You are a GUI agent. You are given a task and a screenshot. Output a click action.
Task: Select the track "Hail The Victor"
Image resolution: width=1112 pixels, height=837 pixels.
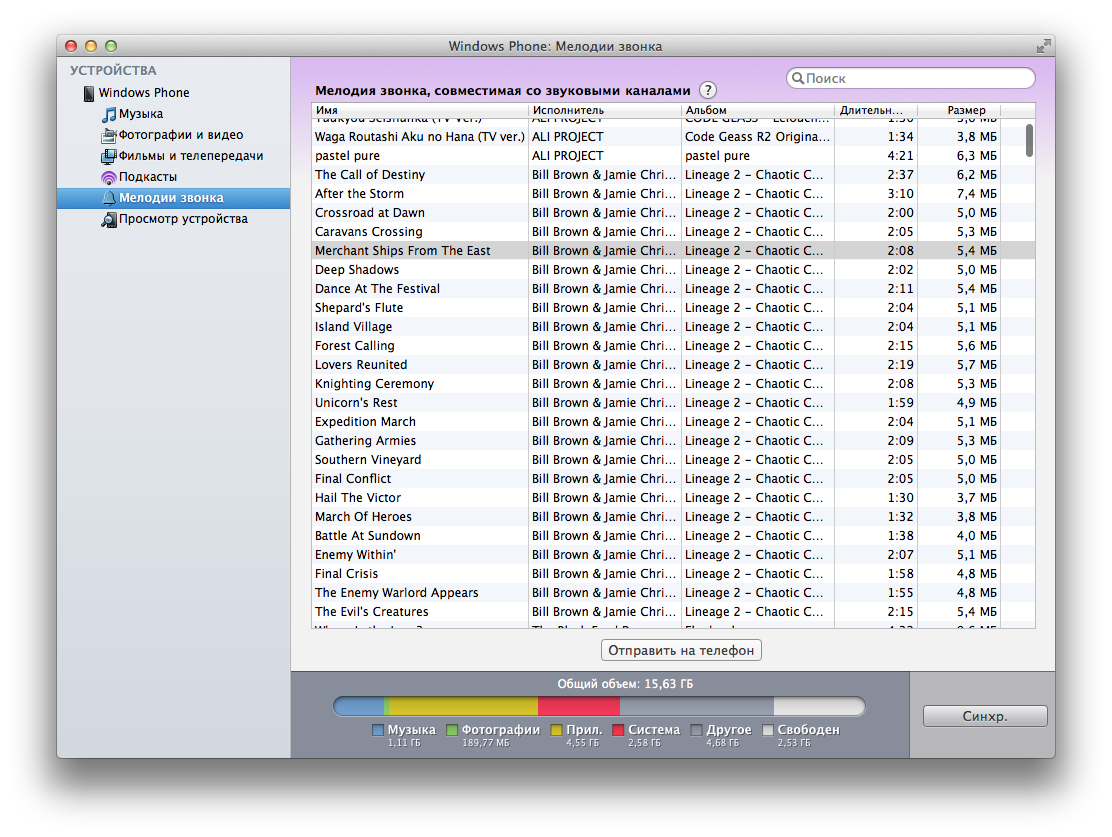tap(673, 498)
